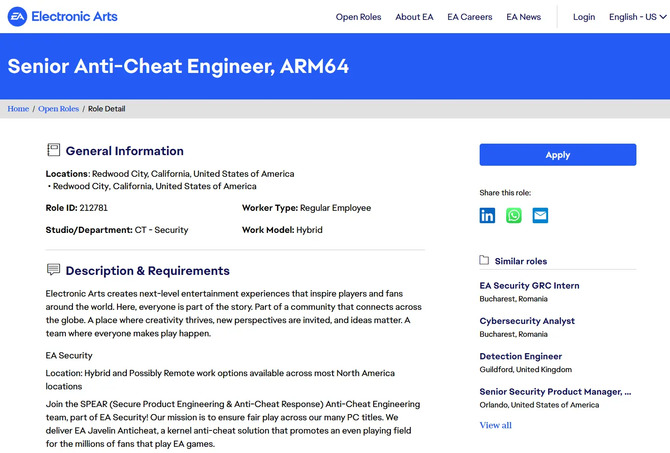The image size is (670, 453).
Task: Open Detection Engineer similar role
Action: (520, 356)
